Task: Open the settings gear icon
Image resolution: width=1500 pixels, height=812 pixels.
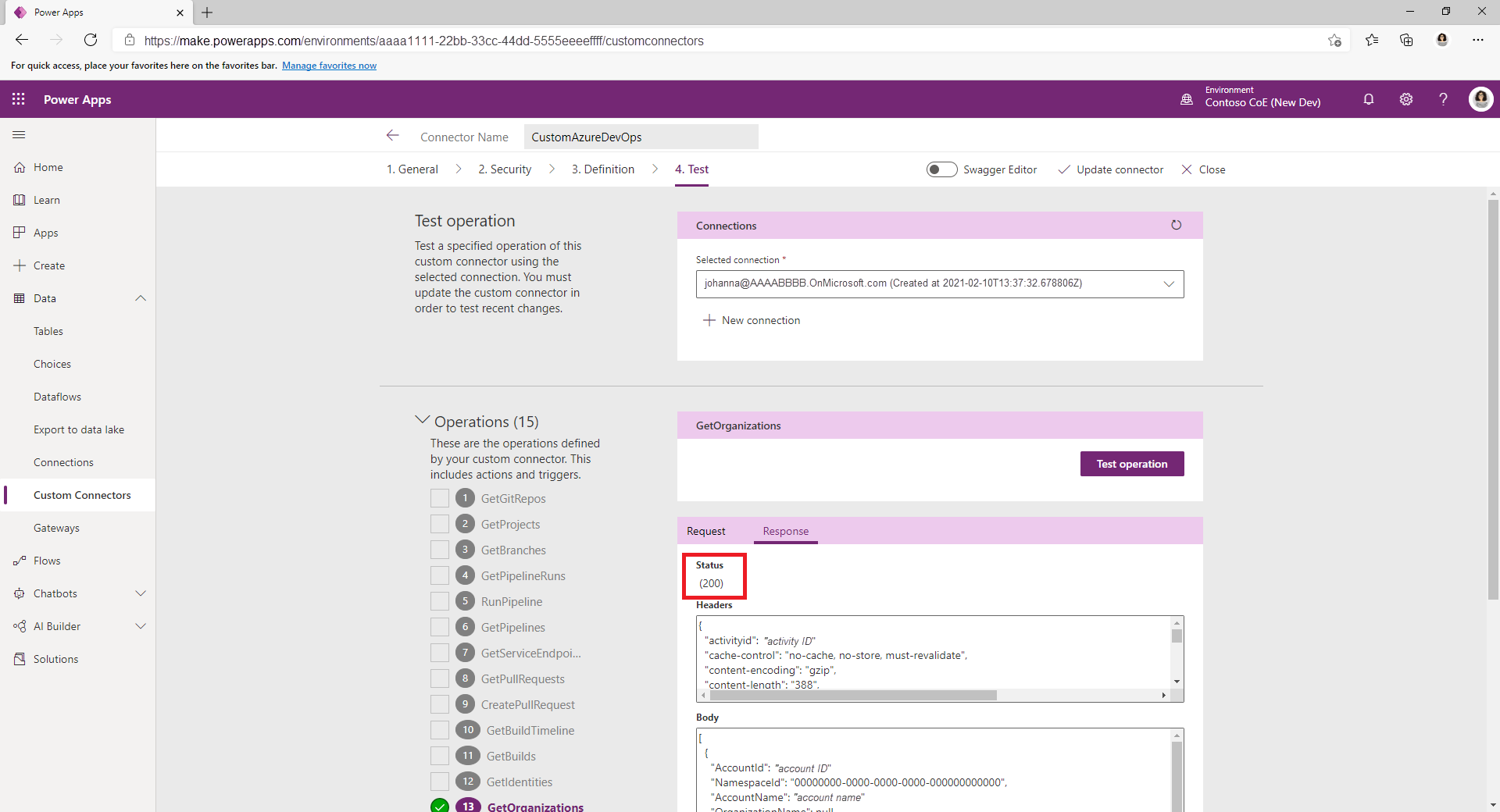Action: coord(1405,99)
